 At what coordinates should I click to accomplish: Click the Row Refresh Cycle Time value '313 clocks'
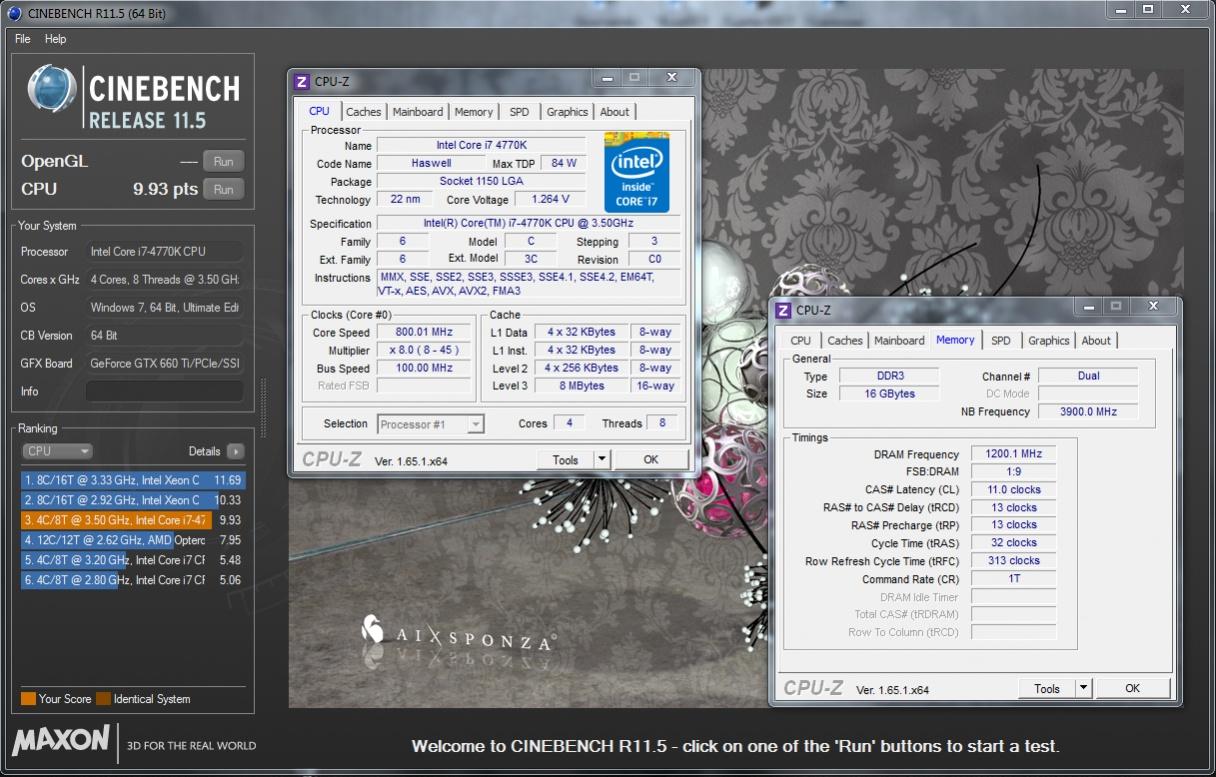point(1013,561)
